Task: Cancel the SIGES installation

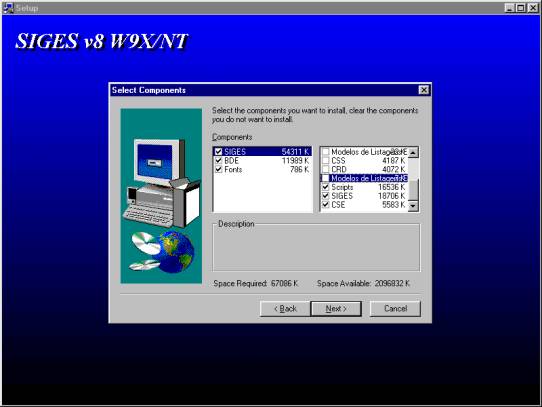Action: point(395,308)
